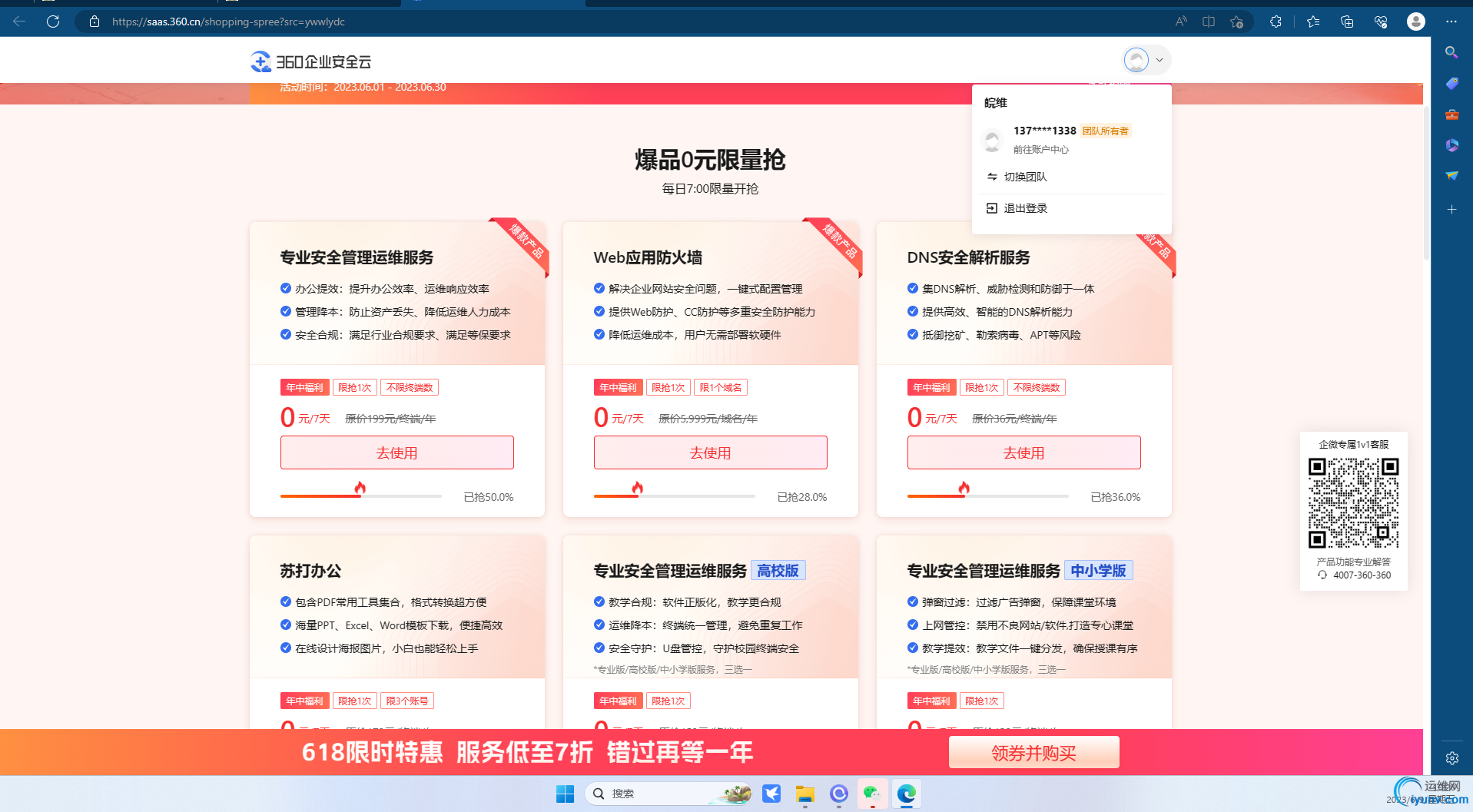Open Microsoft Edge from taskbar

pos(907,794)
